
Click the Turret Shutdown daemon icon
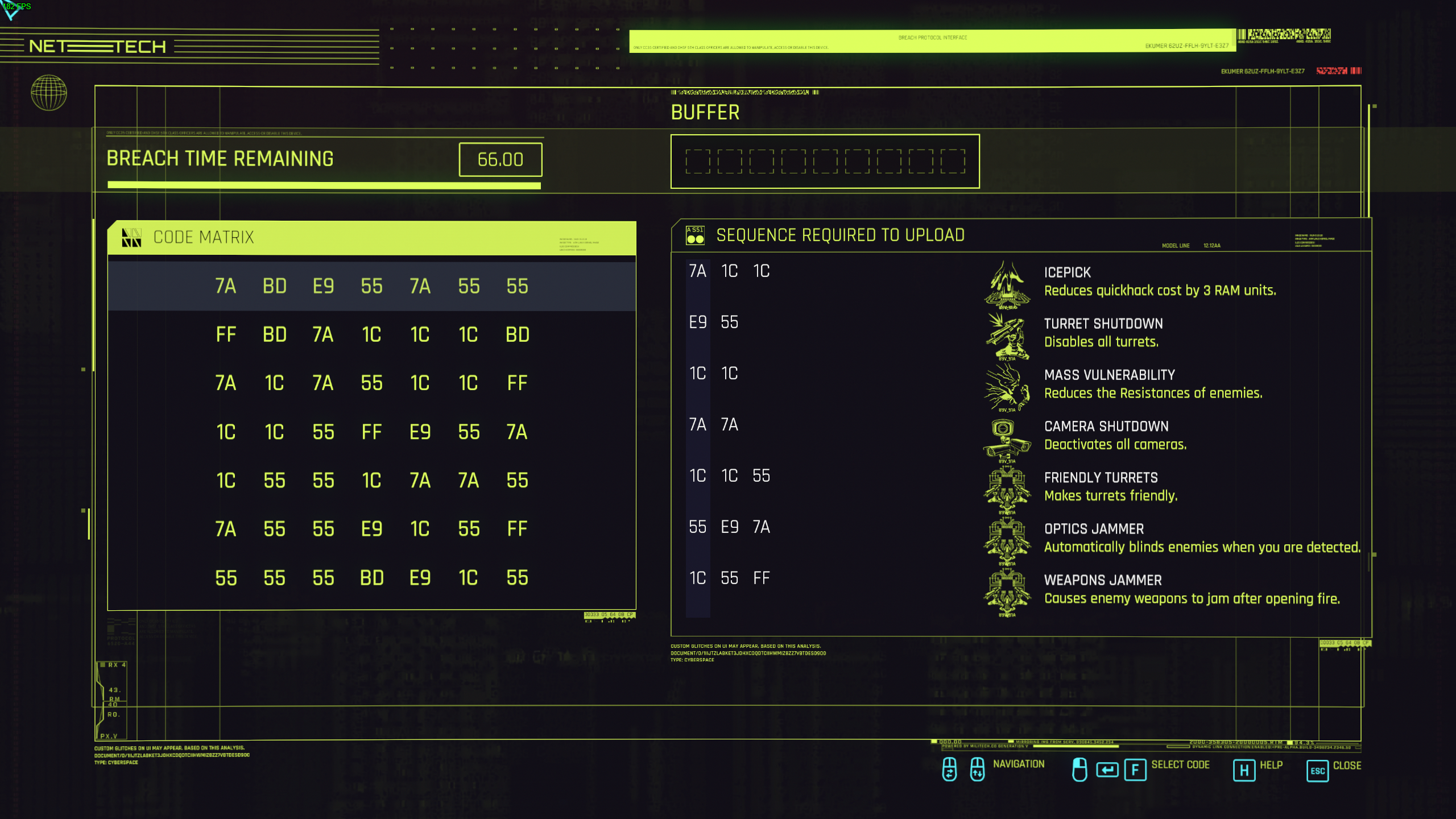pos(1007,336)
